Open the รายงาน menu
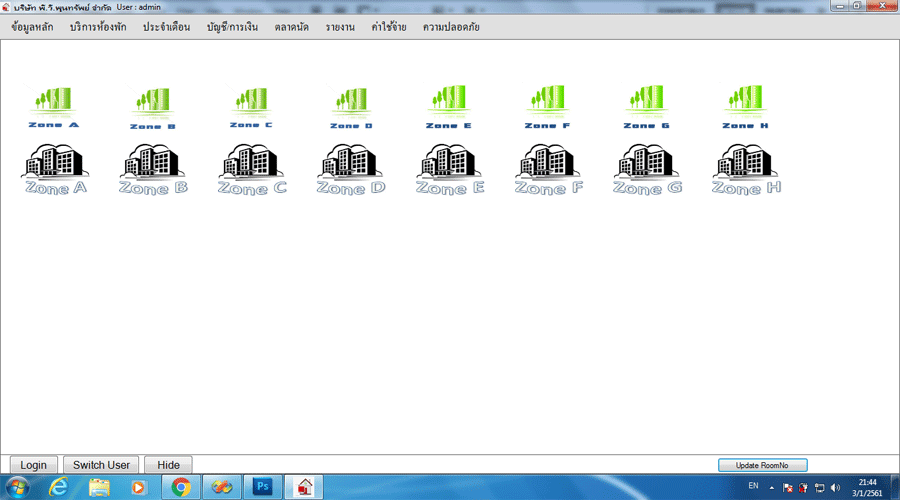The height and width of the screenshot is (500, 900). 340,27
